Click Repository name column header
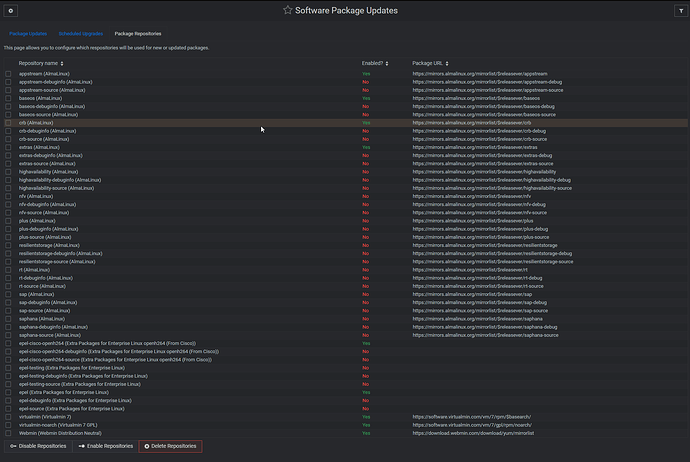The height and width of the screenshot is (462, 690). click(x=38, y=63)
